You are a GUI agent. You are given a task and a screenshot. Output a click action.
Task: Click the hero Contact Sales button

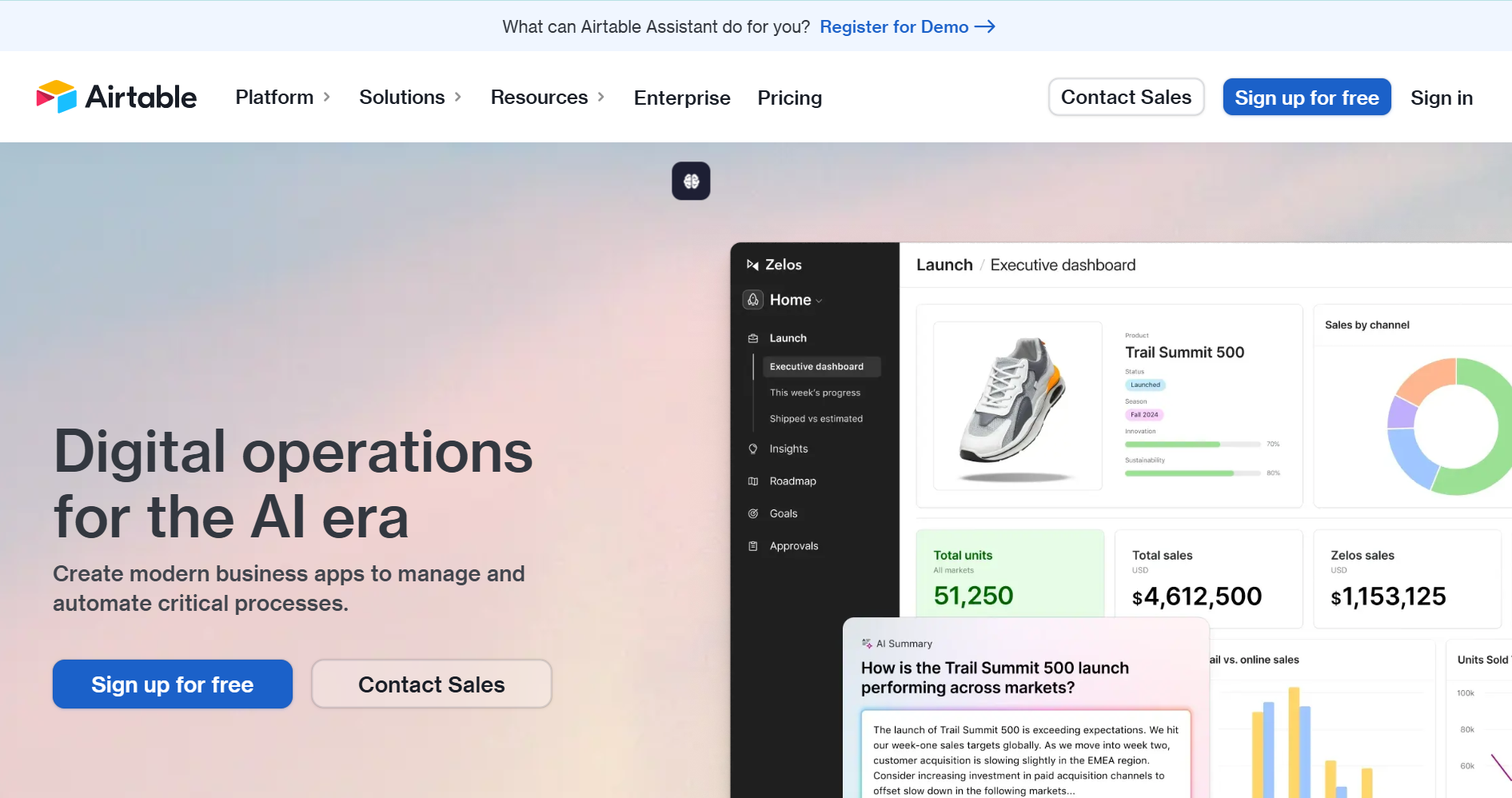point(432,684)
